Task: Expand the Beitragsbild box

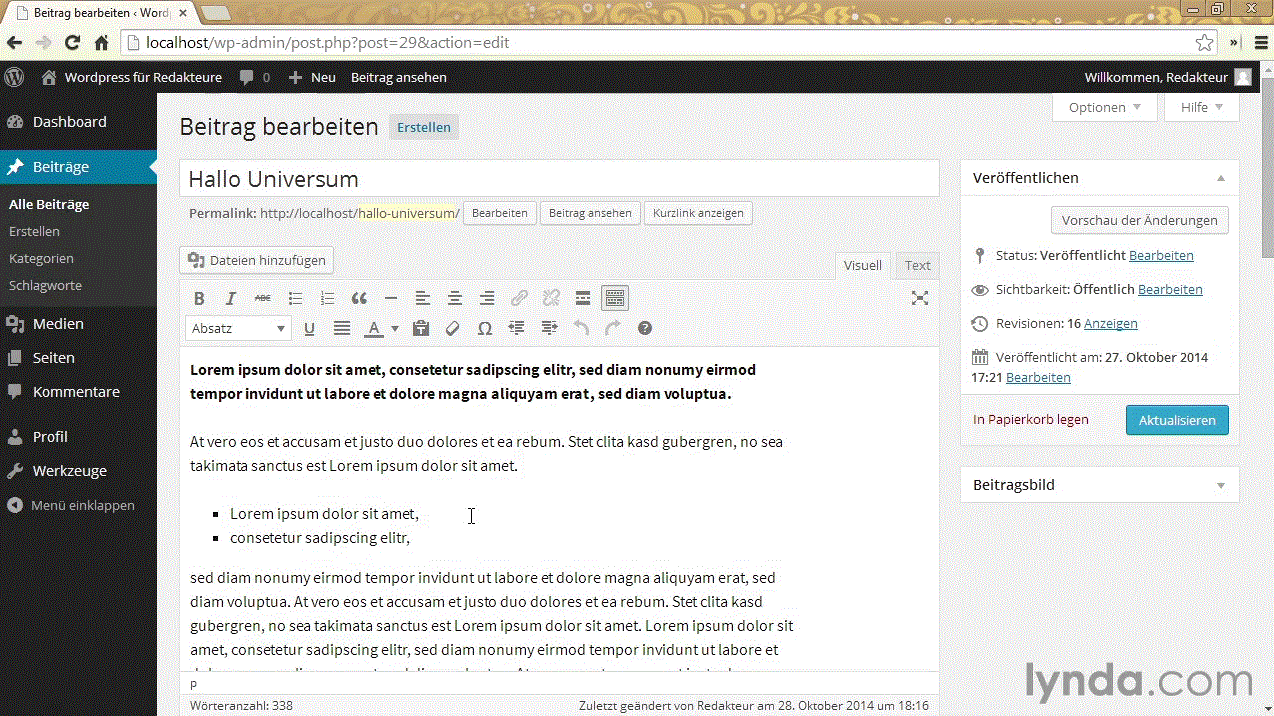Action: [1221, 485]
